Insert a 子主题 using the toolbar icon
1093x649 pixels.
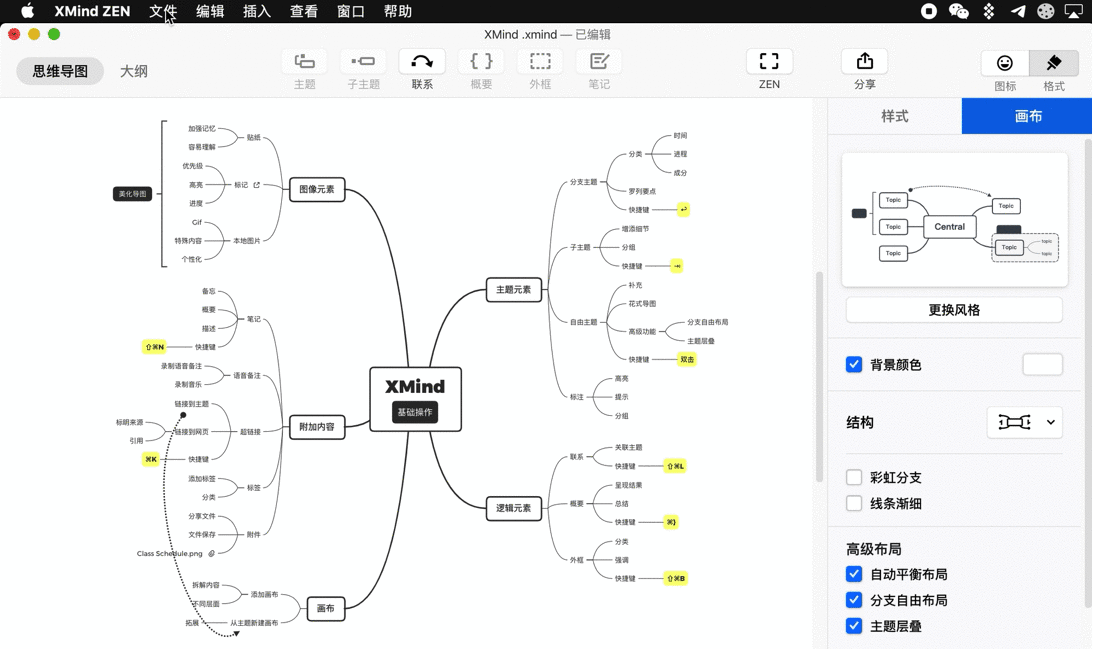tap(363, 61)
